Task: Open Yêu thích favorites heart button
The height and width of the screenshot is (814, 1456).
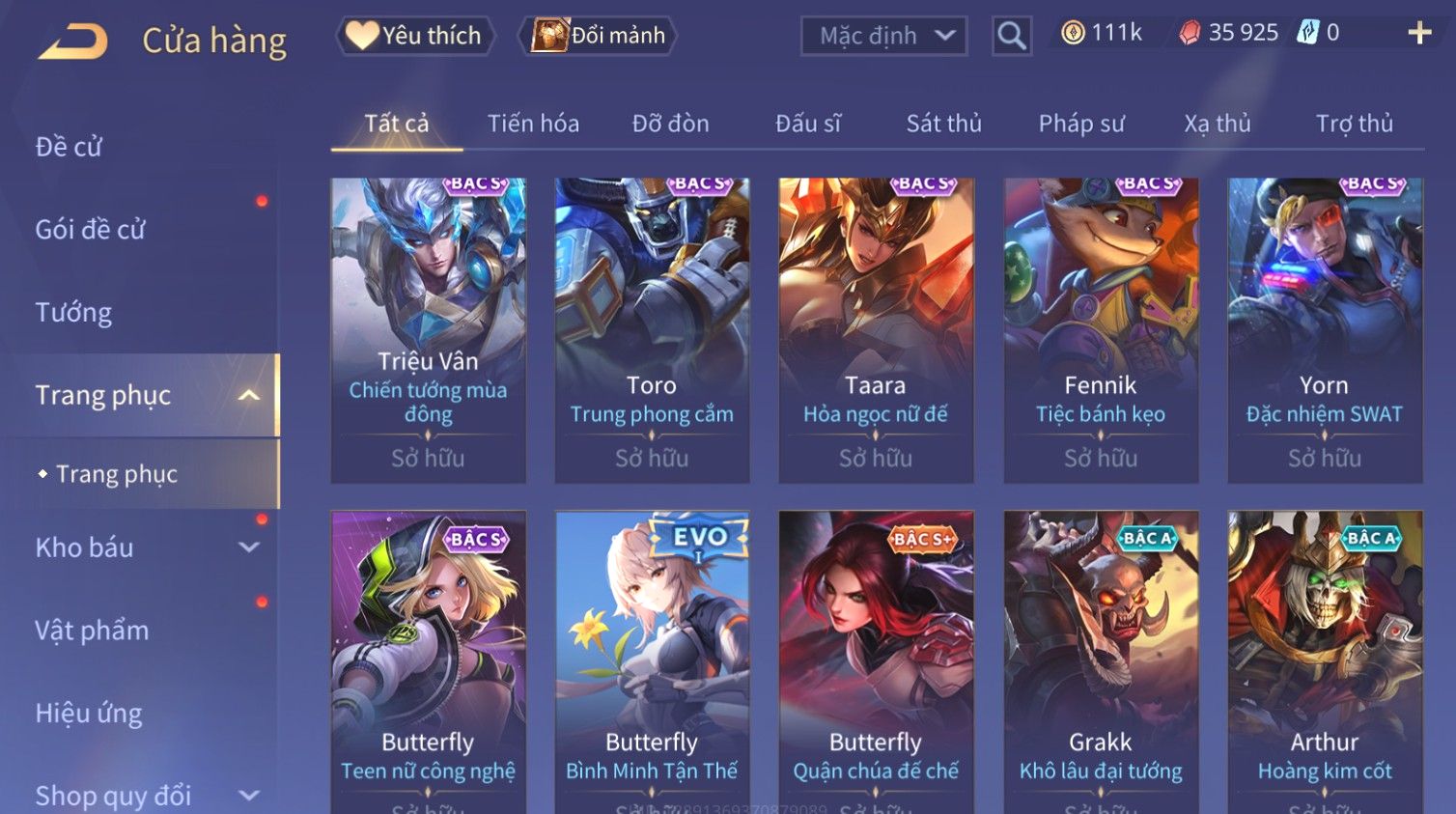Action: tap(415, 36)
